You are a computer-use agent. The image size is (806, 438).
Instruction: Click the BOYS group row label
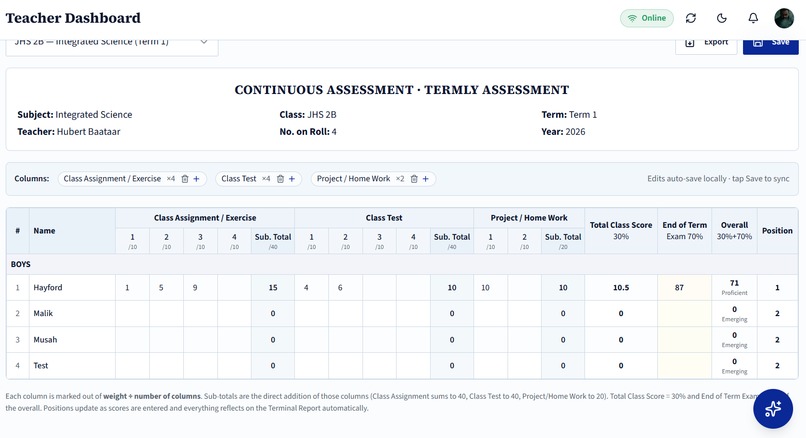click(21, 264)
